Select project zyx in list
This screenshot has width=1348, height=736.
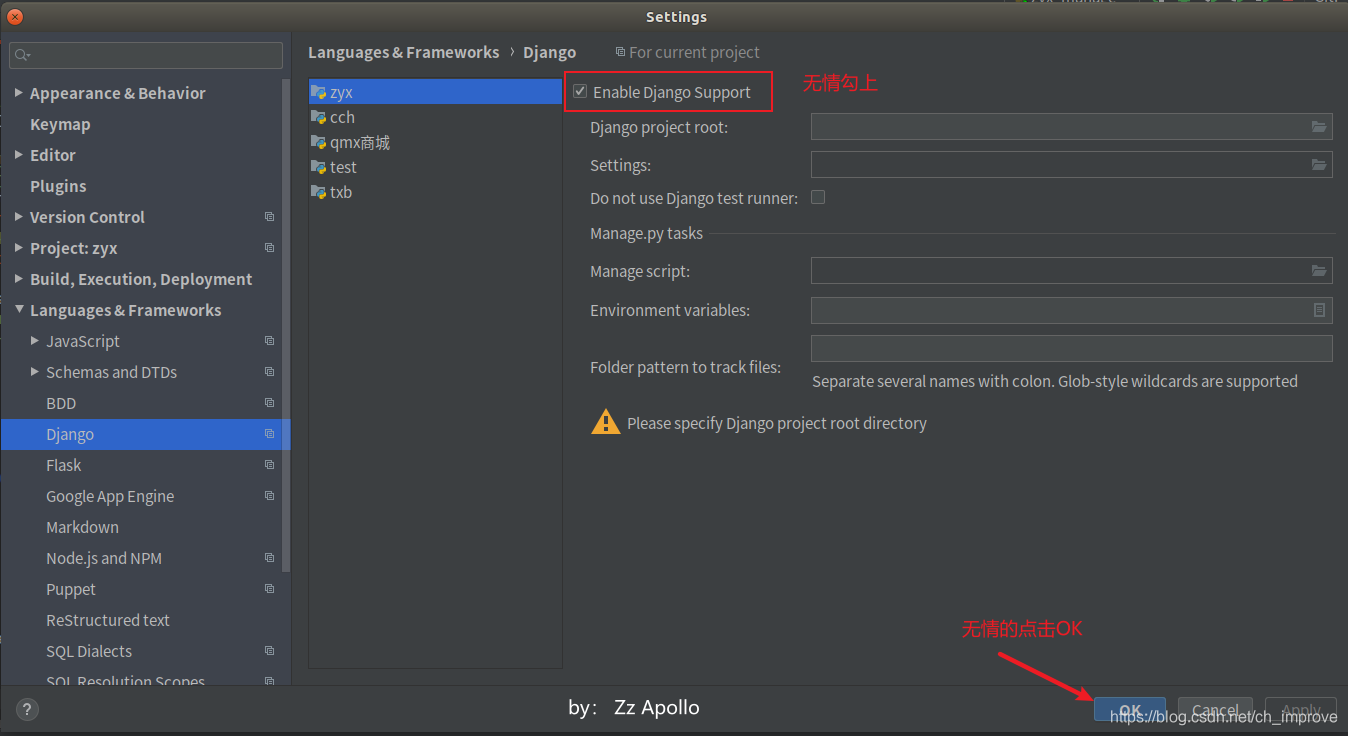(x=436, y=92)
